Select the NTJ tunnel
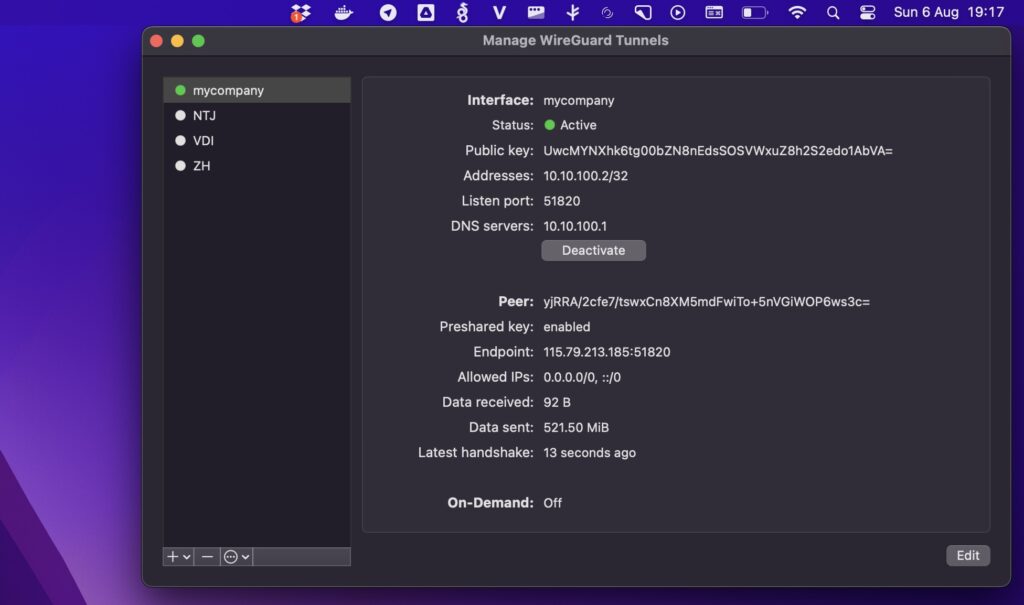Image resolution: width=1024 pixels, height=605 pixels. (x=257, y=116)
